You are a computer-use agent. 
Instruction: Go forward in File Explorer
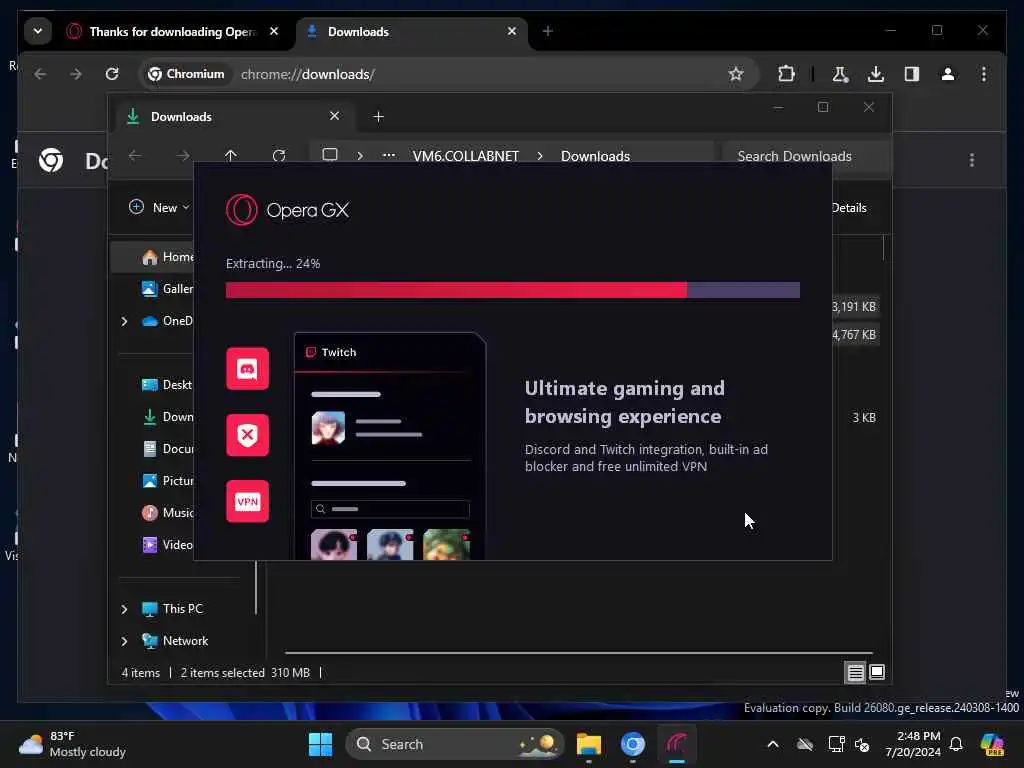pos(183,155)
